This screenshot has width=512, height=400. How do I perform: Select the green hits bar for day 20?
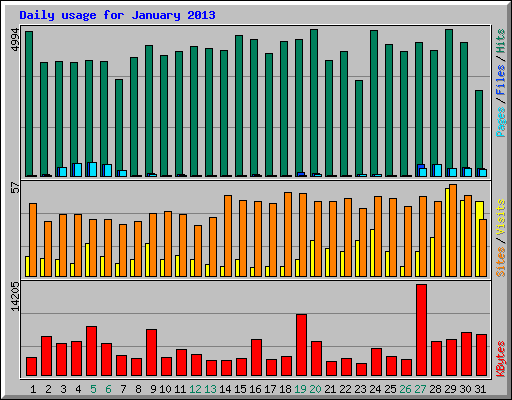coord(314,103)
